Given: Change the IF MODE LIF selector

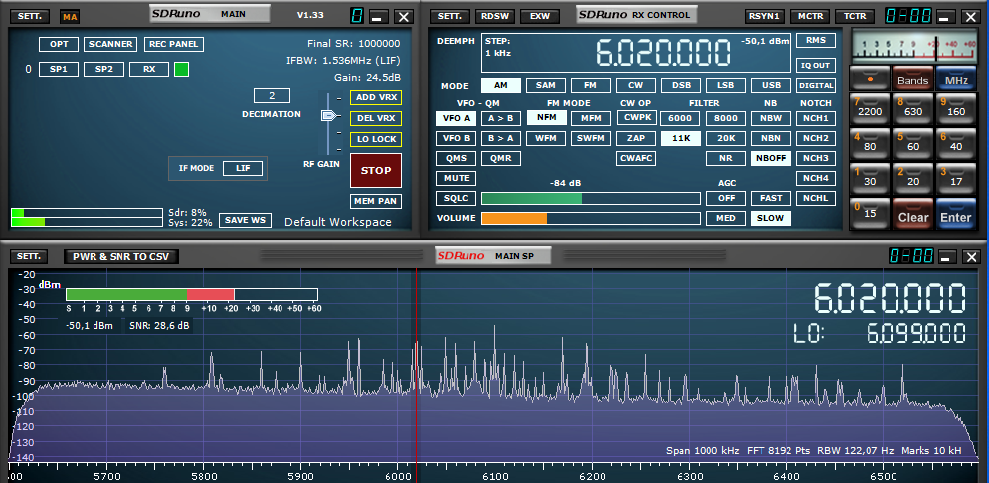Looking at the screenshot, I should (243, 168).
